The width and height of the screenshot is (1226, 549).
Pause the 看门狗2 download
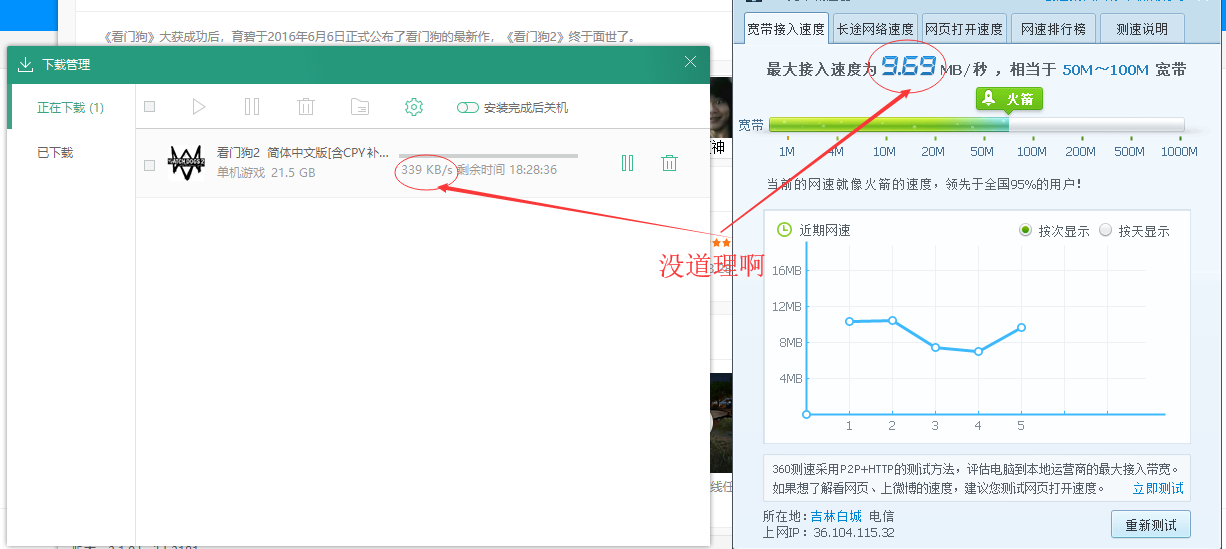coord(627,163)
